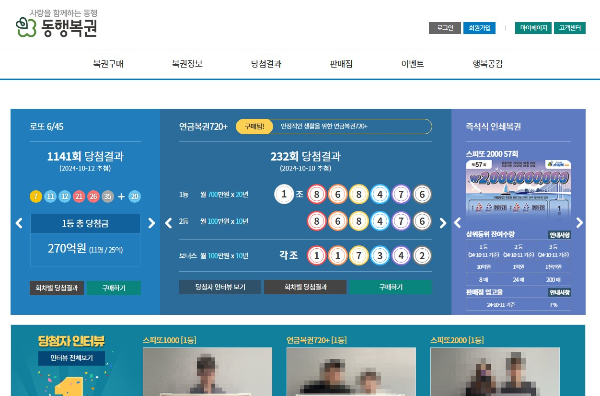Screen dimensions: 600x396
Task: Click 당첨자 인터뷰 보기 button
Action: tap(220, 287)
